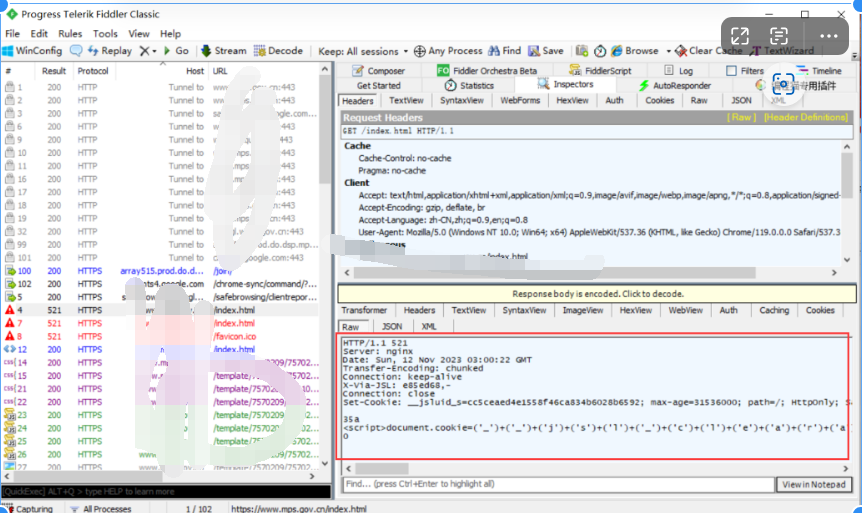Open the Timeline tab
862x513 pixels.
819,71
